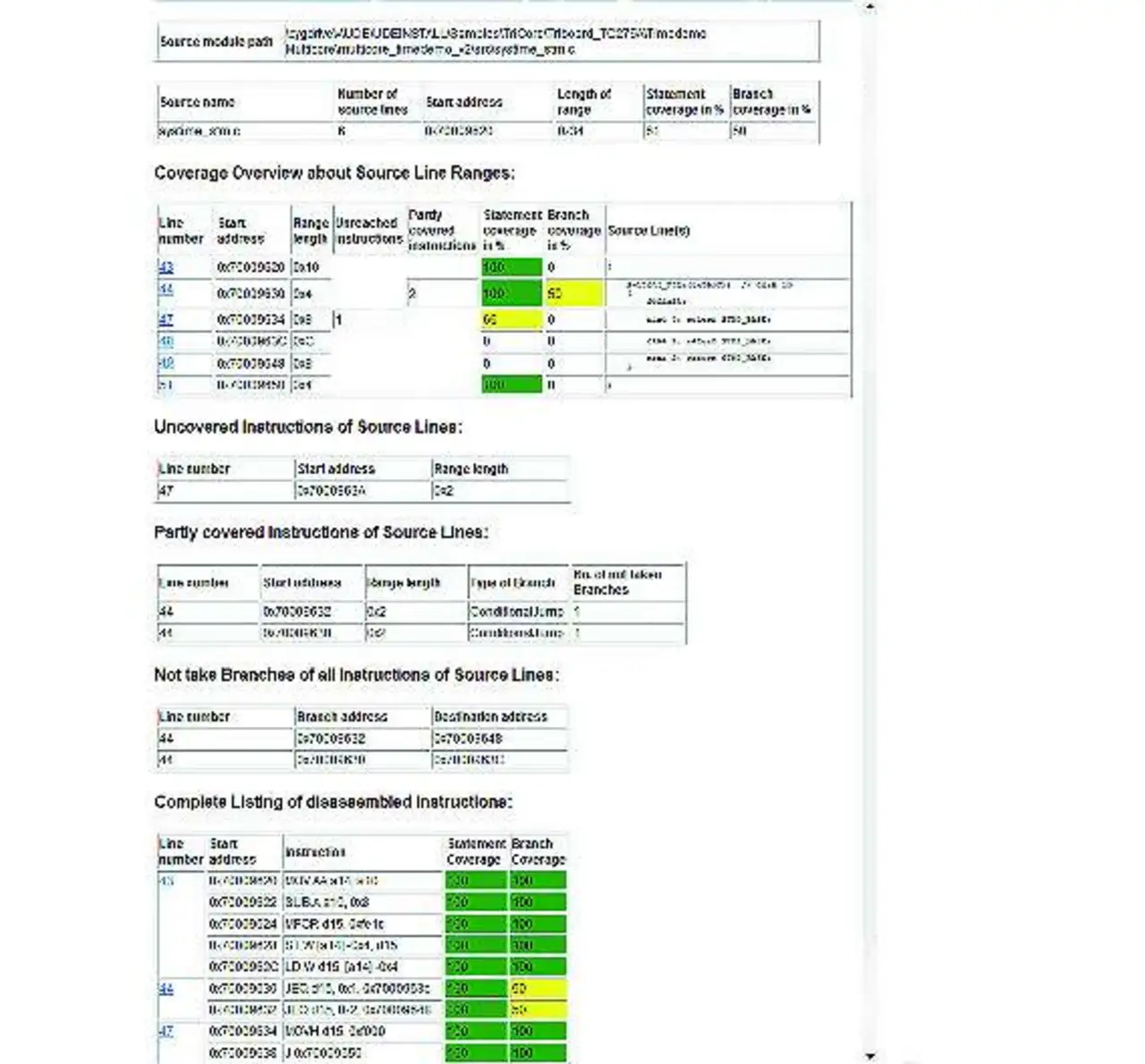The image size is (1145, 1064).
Task: Open line 44 link in Coverage Overview table
Action: coord(165,290)
